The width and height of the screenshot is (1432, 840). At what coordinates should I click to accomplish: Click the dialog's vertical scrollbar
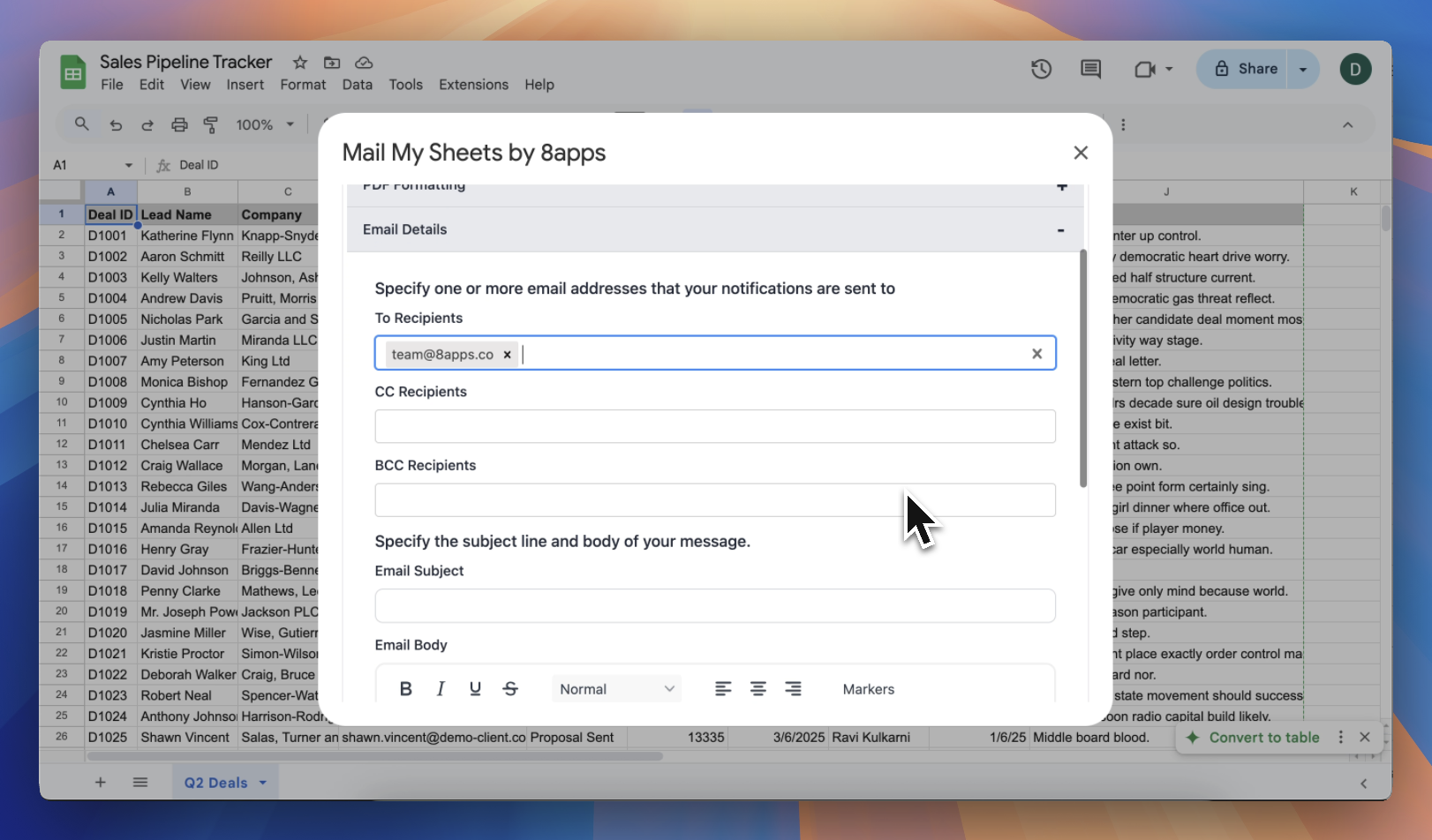[1083, 368]
